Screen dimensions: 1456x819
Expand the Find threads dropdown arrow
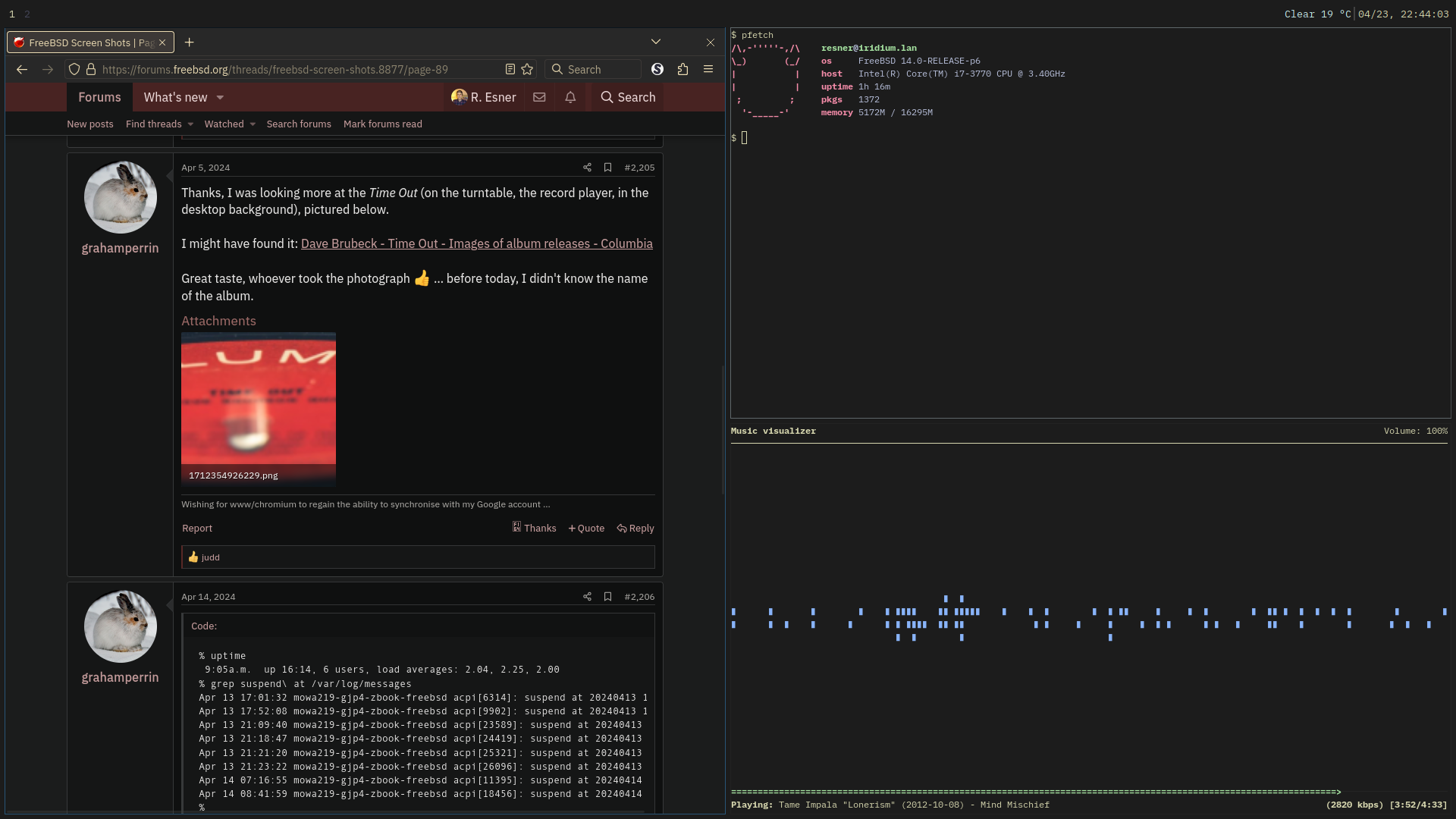(x=190, y=124)
